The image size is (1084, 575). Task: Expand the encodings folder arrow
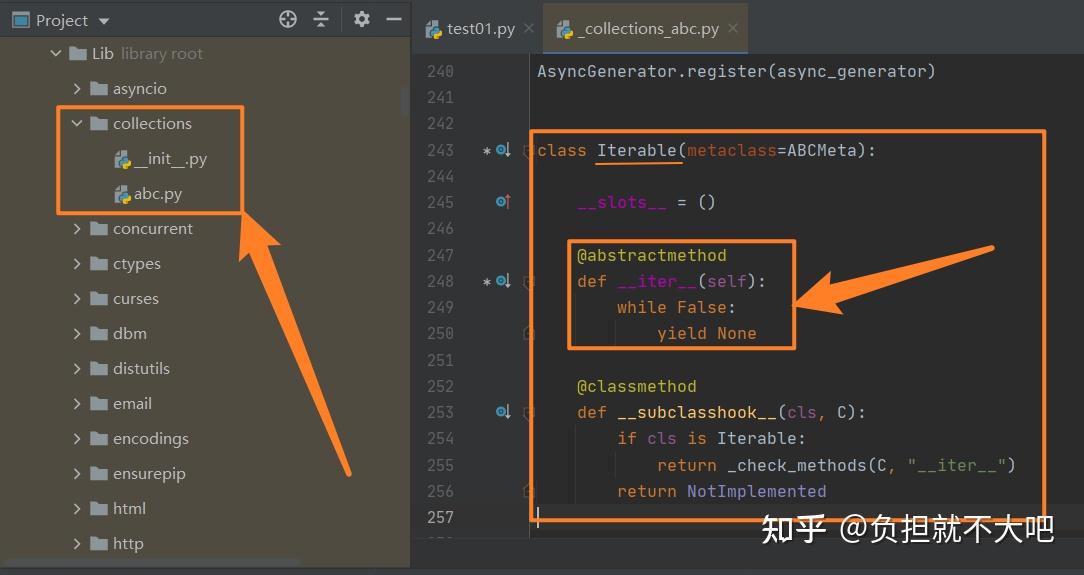click(77, 438)
